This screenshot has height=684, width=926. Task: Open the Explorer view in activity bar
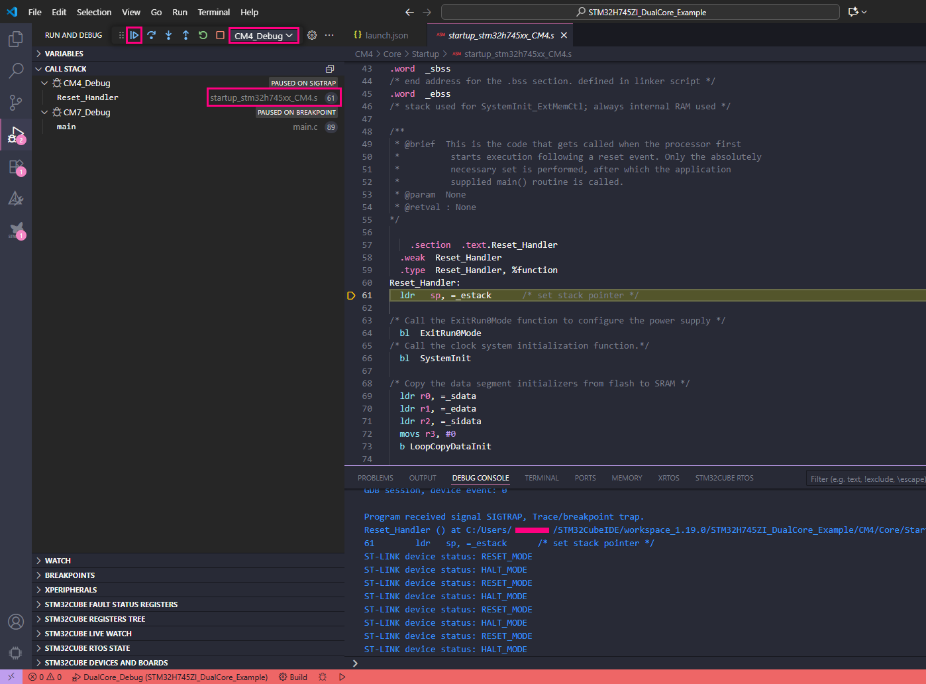pyautogui.click(x=16, y=39)
